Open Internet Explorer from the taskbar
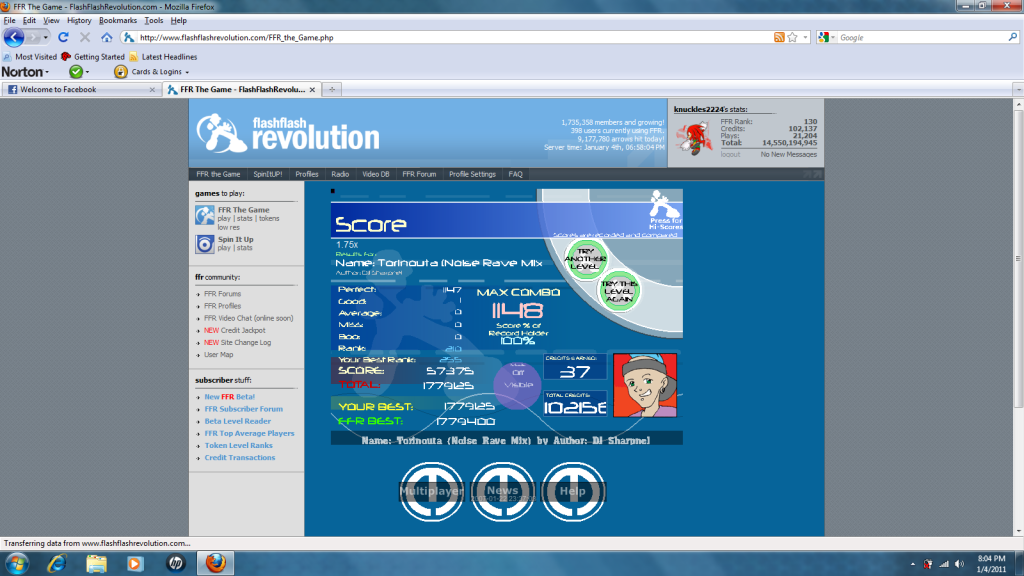Screen dimensions: 1024x576 (x=57, y=563)
